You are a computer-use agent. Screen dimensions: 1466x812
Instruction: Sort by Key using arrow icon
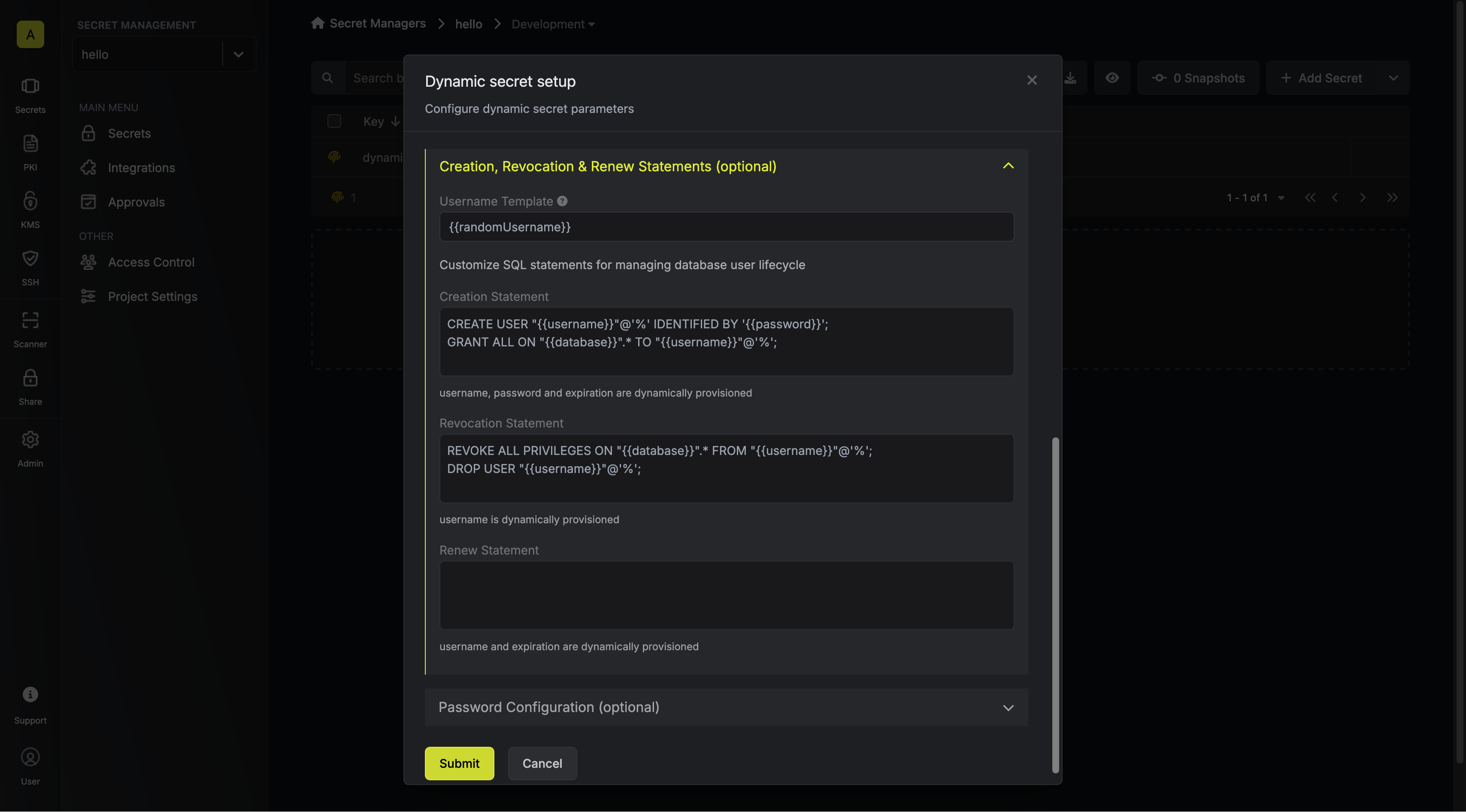coord(395,121)
